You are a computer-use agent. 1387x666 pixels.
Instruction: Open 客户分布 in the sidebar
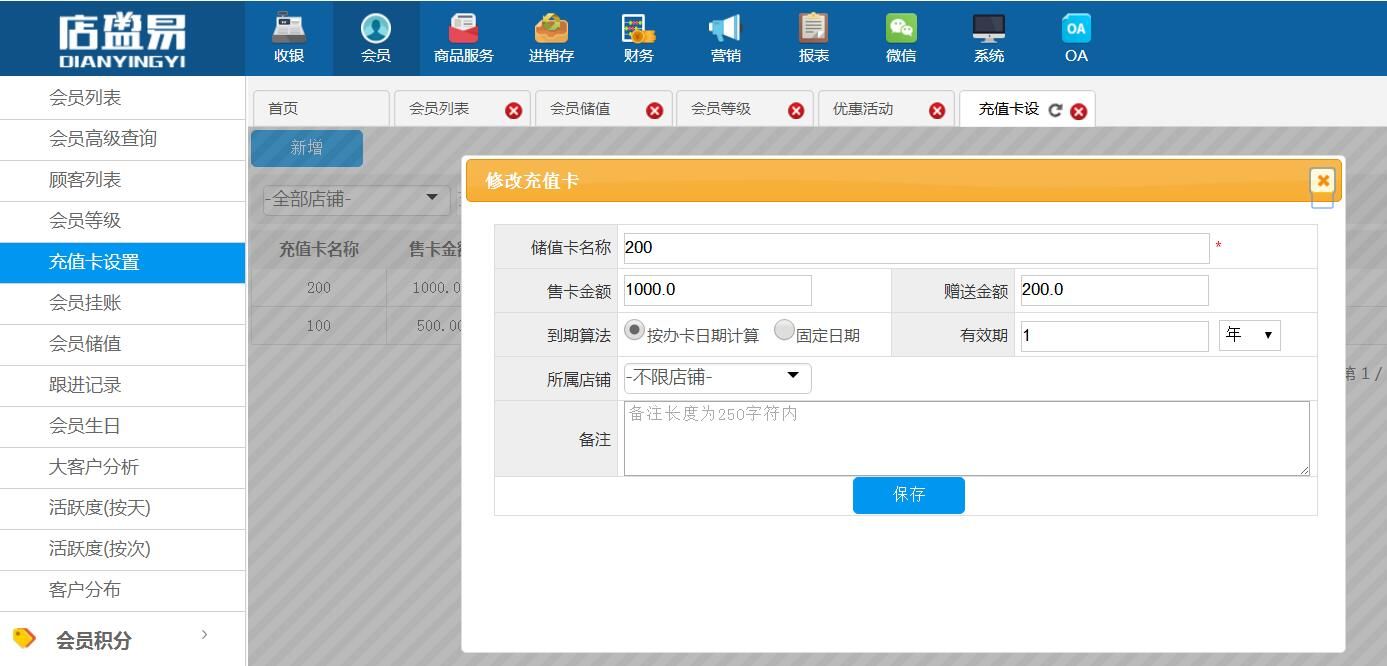[x=122, y=590]
